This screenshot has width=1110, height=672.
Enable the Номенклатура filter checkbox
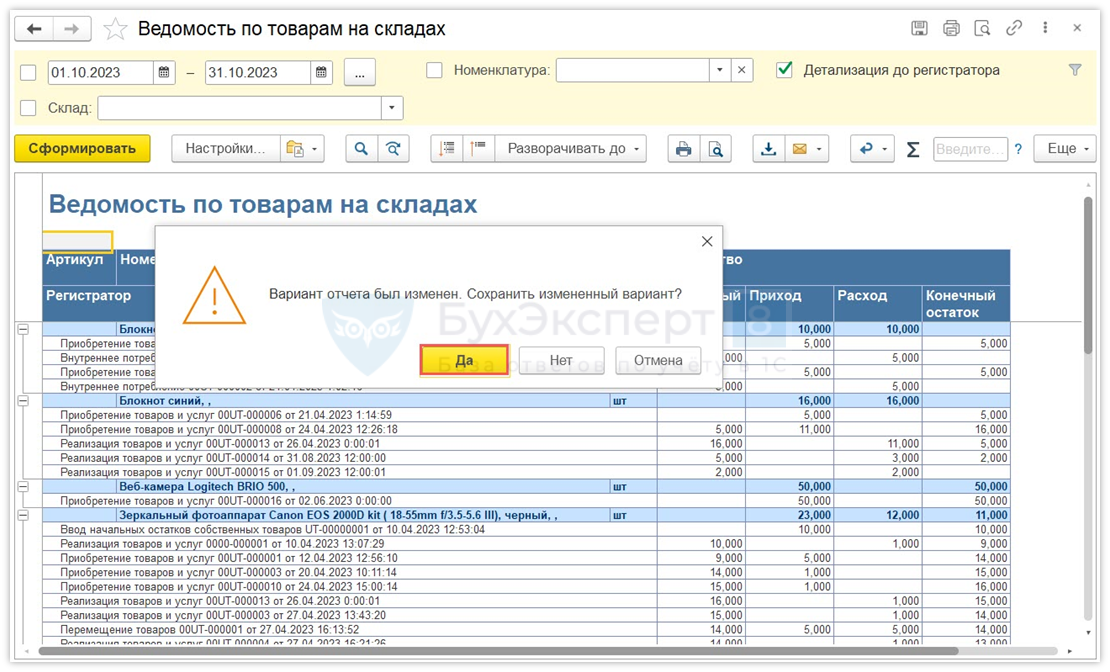point(434,70)
